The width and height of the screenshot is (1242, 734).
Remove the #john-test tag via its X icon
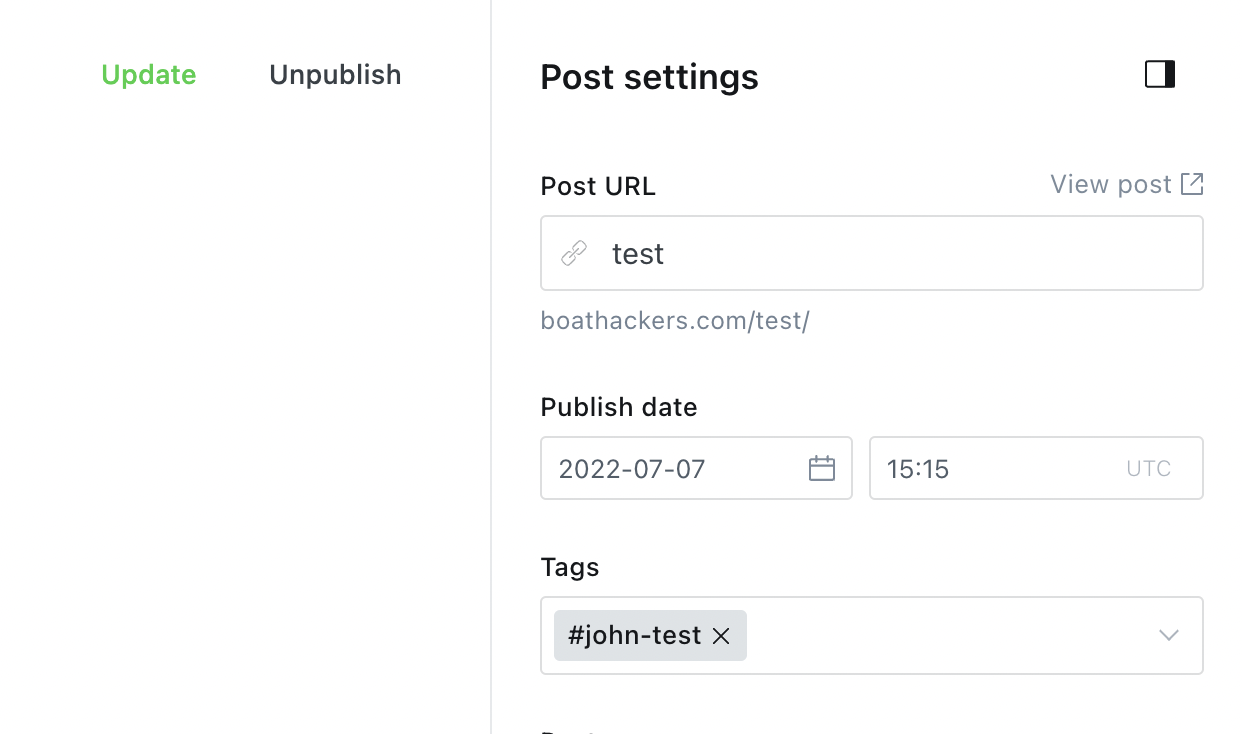pos(721,635)
